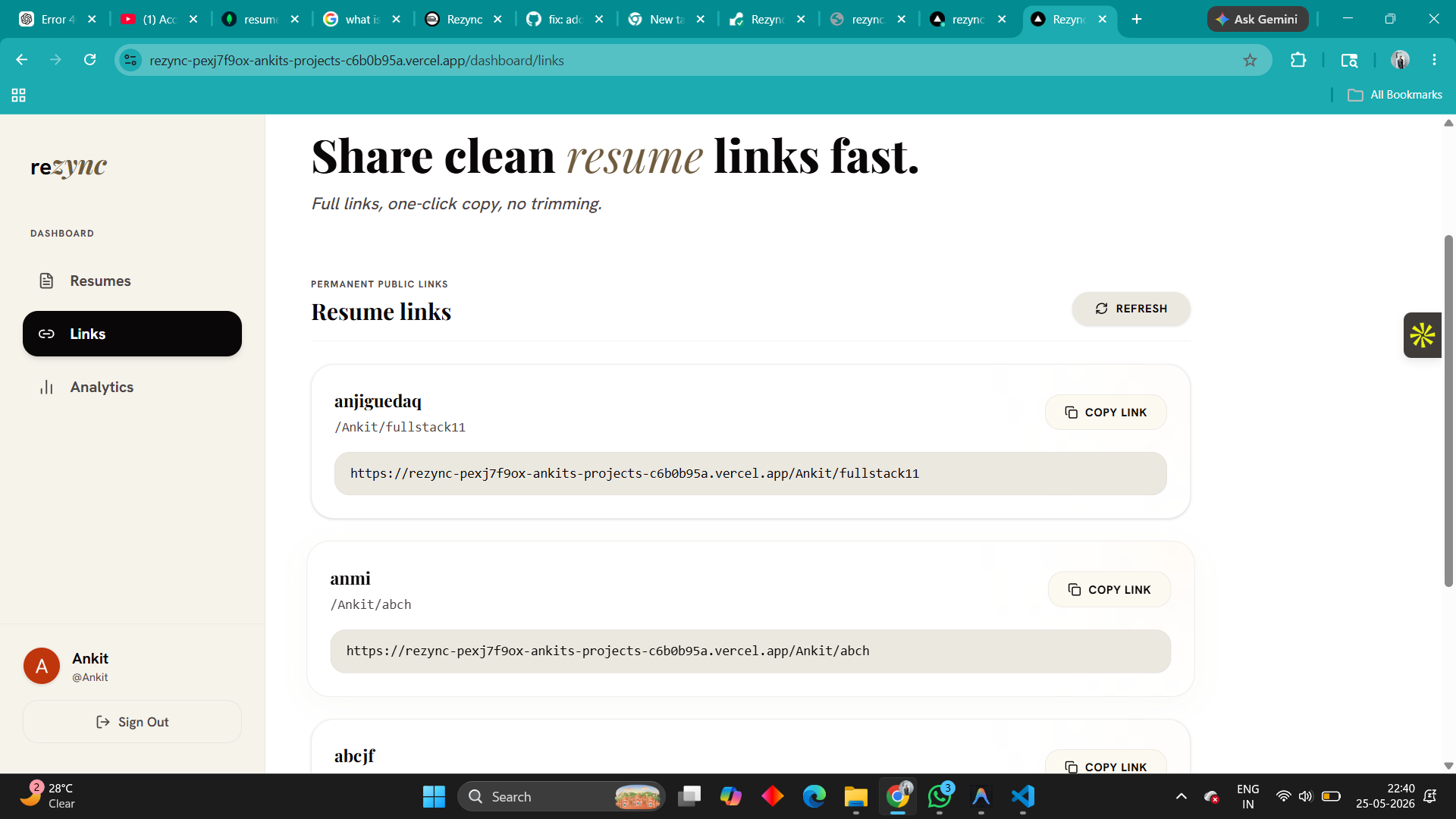
Task: Open the Windows Start menu
Action: tap(434, 796)
